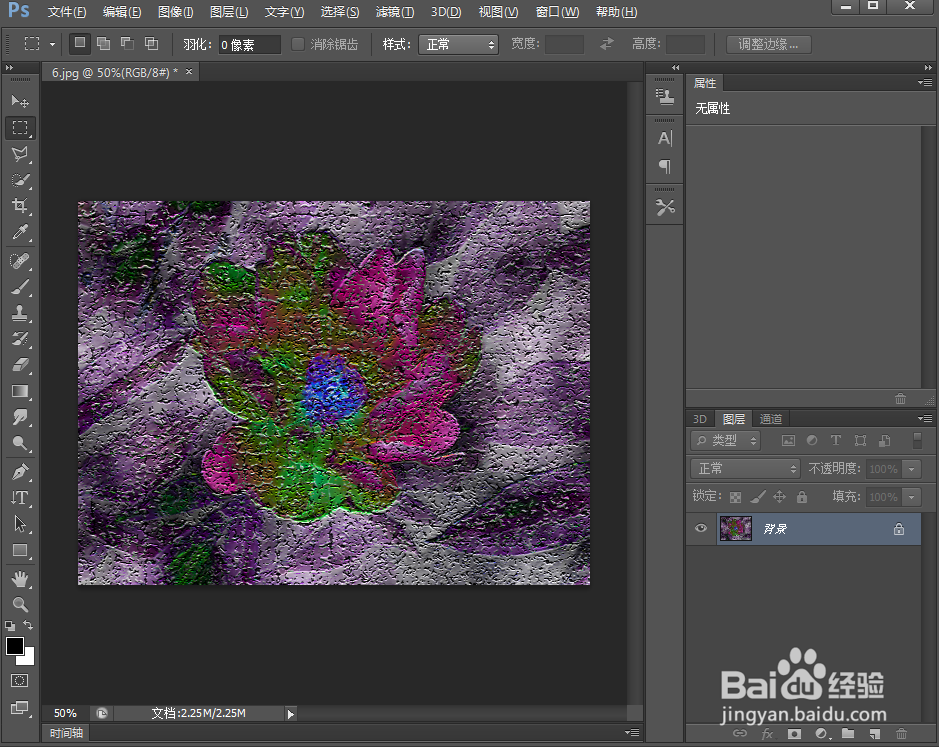Click the 羽化 feather input field
939x747 pixels.
[249, 44]
